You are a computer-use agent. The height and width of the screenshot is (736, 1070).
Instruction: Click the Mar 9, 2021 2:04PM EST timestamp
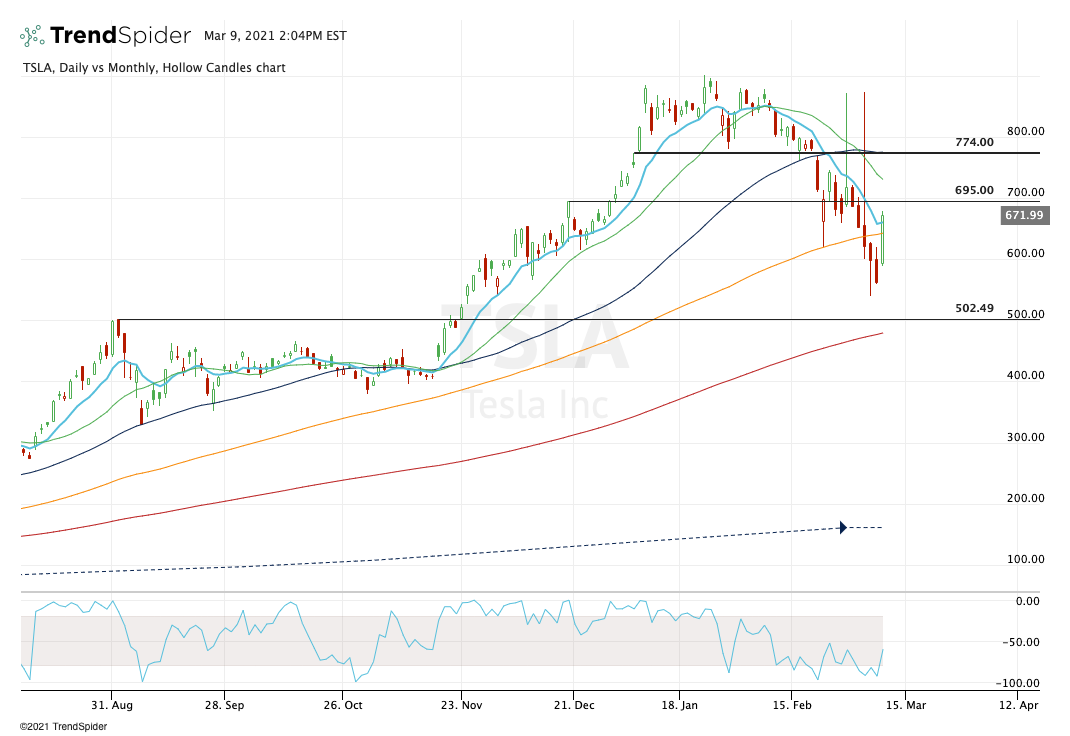275,36
